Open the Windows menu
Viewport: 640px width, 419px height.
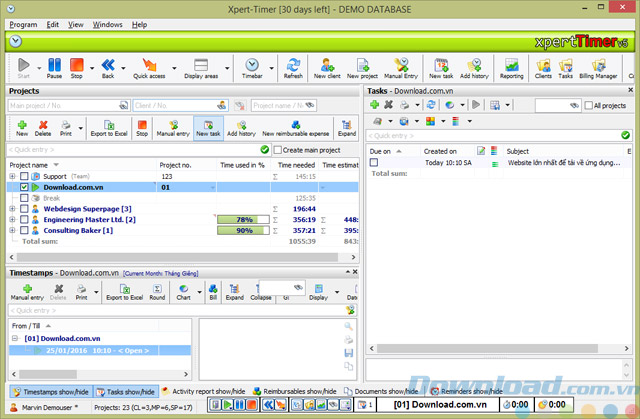click(x=107, y=23)
